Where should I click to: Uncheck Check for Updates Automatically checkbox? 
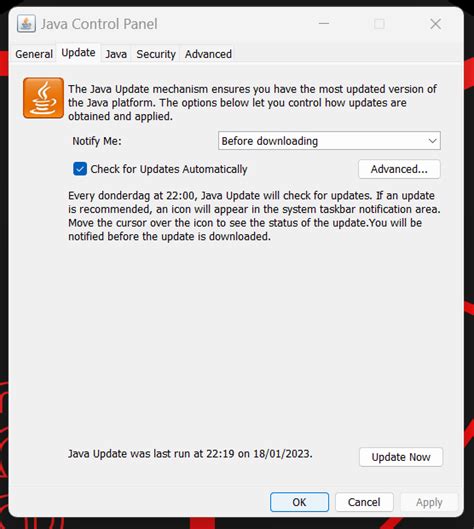pos(80,169)
